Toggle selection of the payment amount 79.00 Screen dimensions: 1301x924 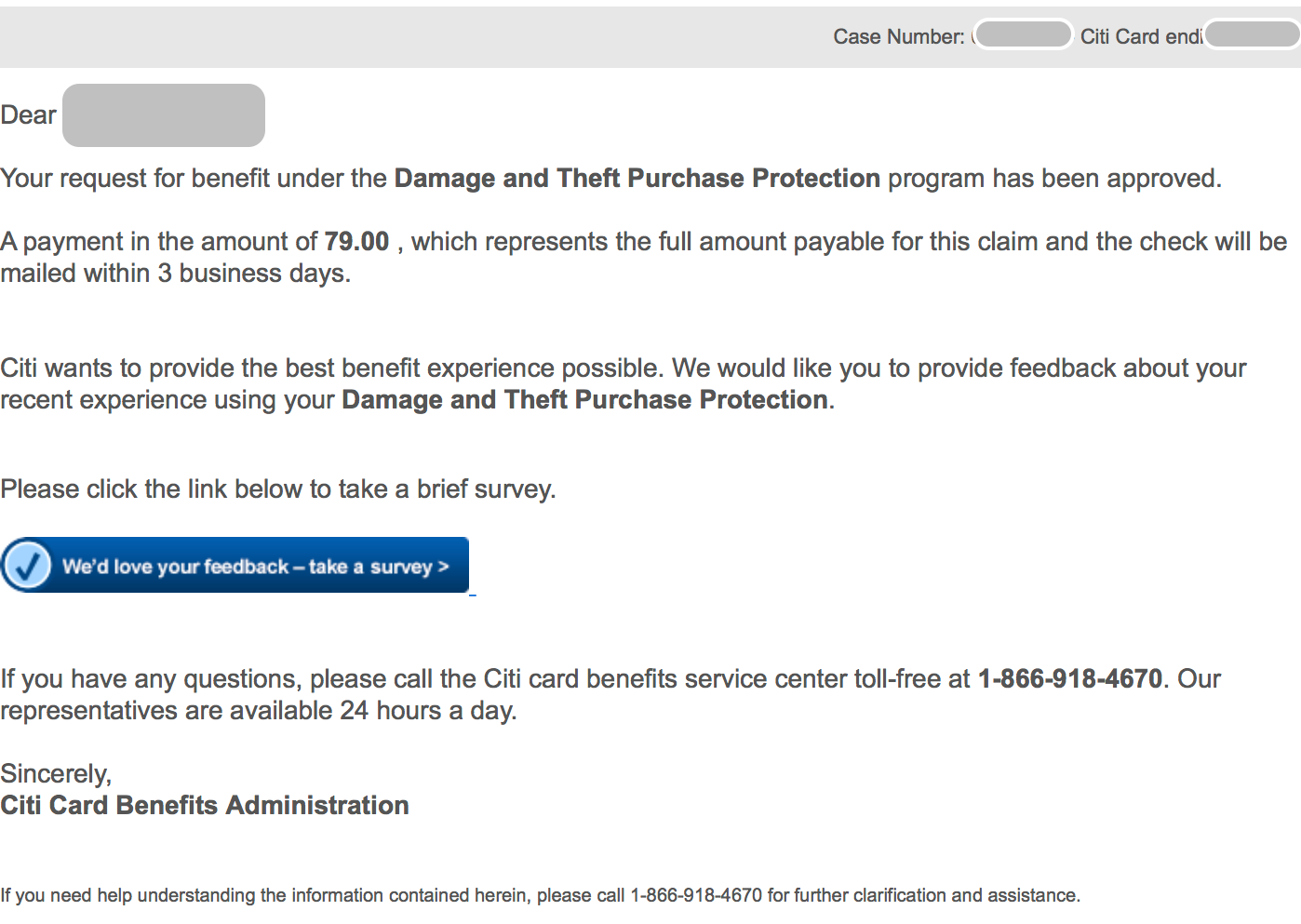[356, 241]
